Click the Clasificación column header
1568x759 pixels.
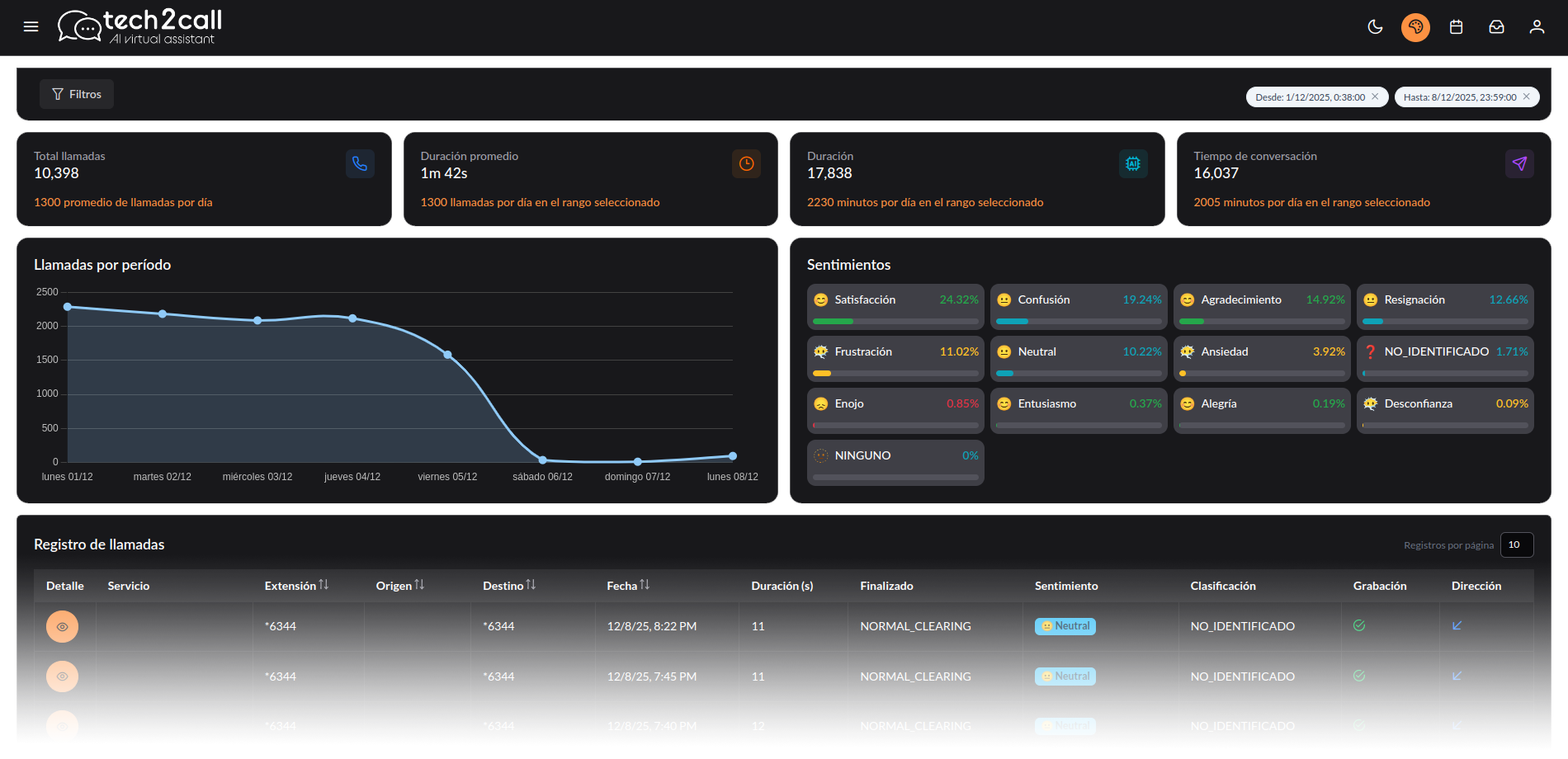coord(1223,586)
